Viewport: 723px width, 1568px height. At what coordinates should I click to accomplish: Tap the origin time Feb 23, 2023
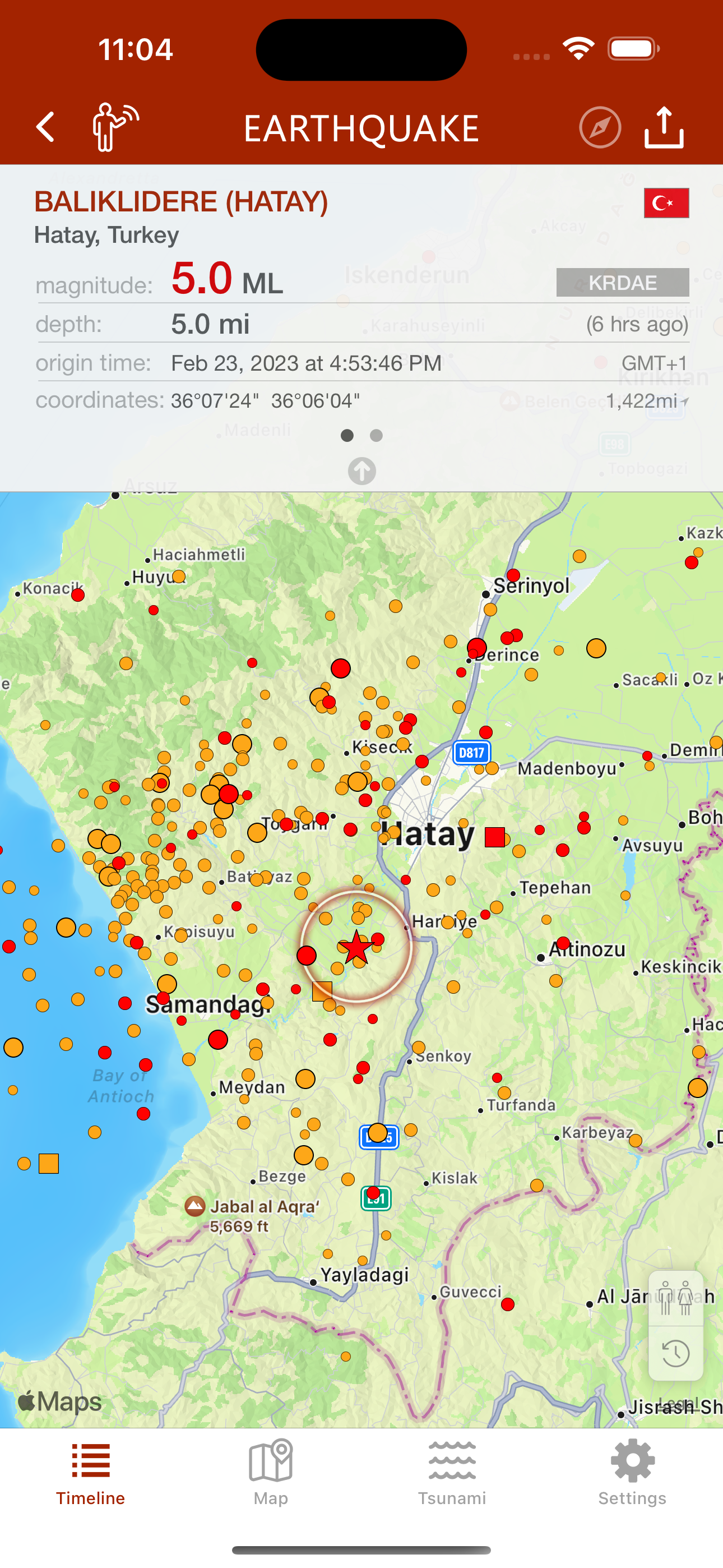(x=306, y=363)
